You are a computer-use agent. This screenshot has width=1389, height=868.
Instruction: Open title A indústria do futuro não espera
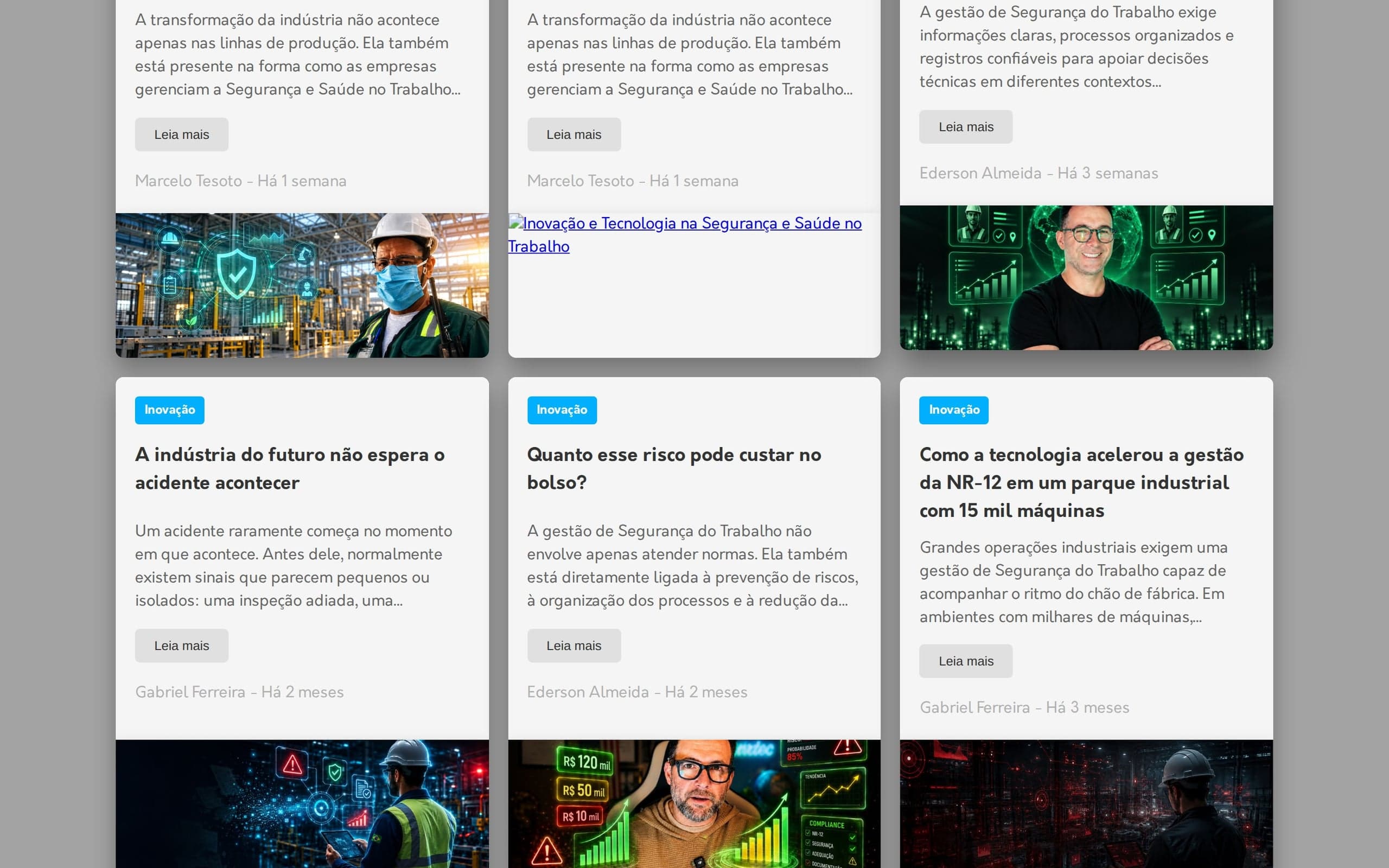click(x=290, y=468)
